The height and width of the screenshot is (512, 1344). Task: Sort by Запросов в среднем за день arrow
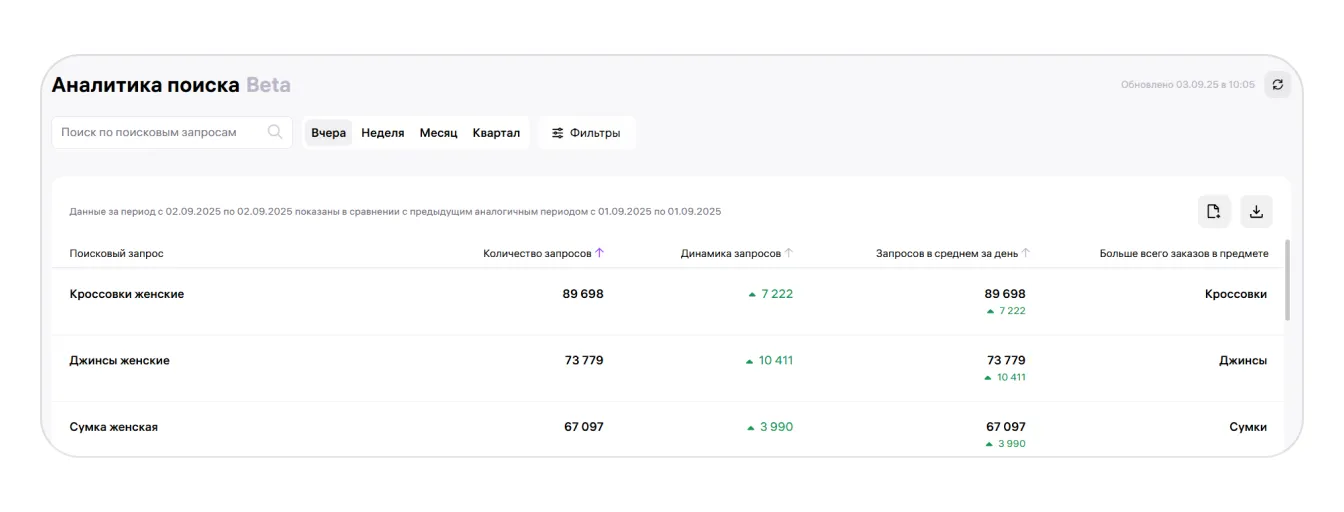pyautogui.click(x=1026, y=253)
